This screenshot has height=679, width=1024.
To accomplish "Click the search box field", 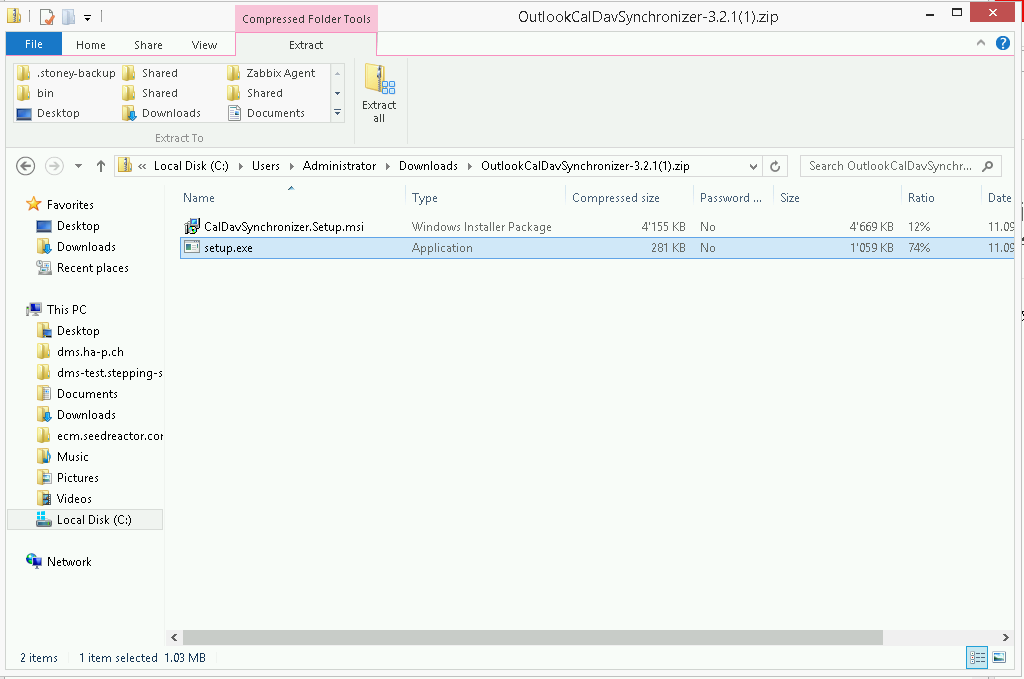I will click(x=890, y=166).
